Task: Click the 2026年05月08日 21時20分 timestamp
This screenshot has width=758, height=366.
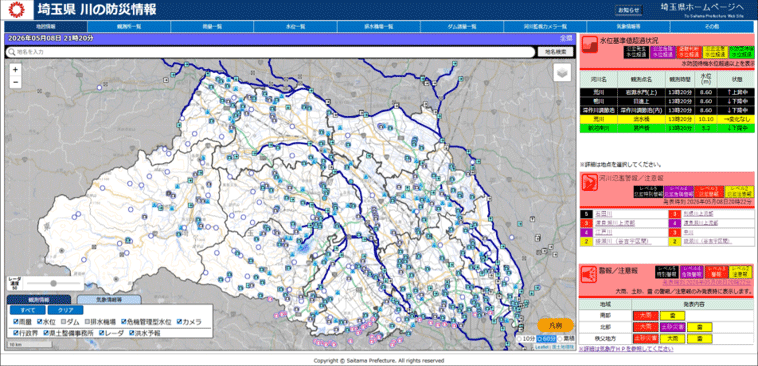Action: coord(51,38)
